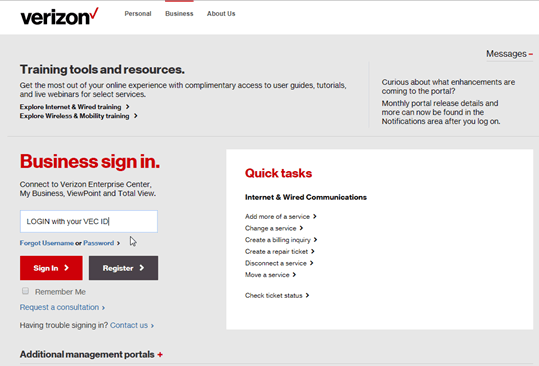Click the Forgot Username link
The width and height of the screenshot is (539, 366).
point(47,243)
